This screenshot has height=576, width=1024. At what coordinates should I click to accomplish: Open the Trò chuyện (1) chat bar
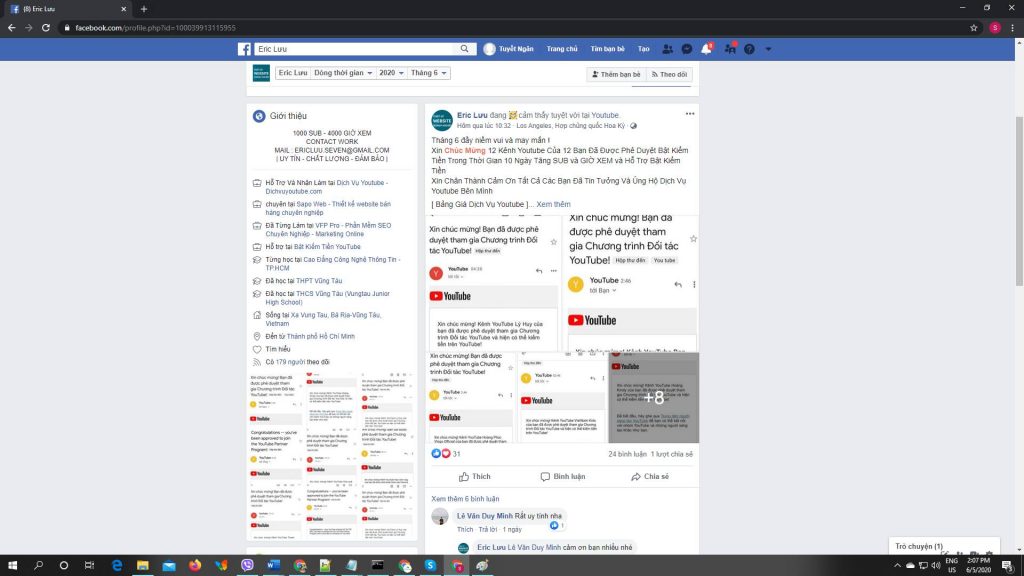tap(944, 546)
